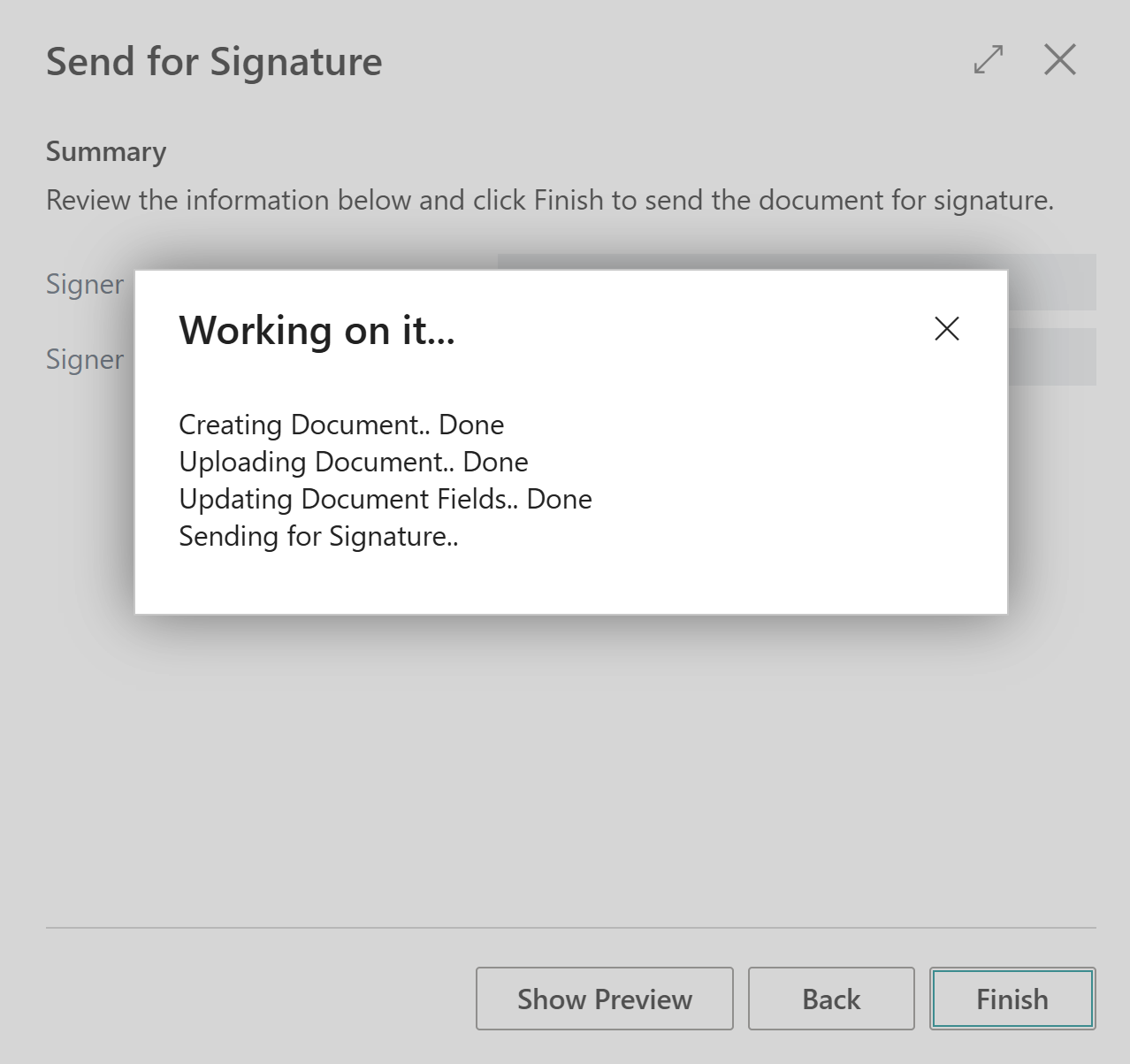Click the Review the information instruction text
1130x1064 pixels.
[550, 200]
